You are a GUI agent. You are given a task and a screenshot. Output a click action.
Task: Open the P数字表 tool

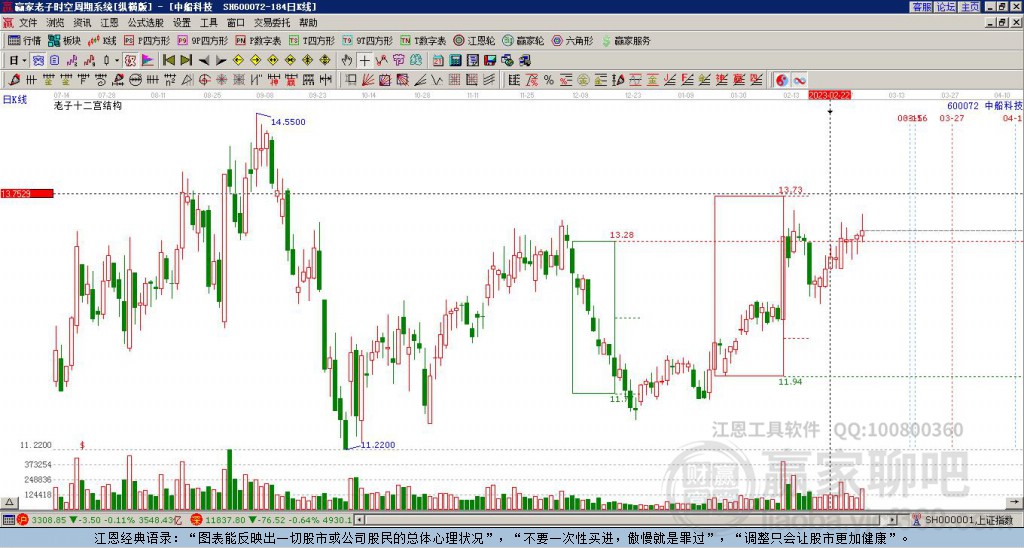tap(258, 40)
